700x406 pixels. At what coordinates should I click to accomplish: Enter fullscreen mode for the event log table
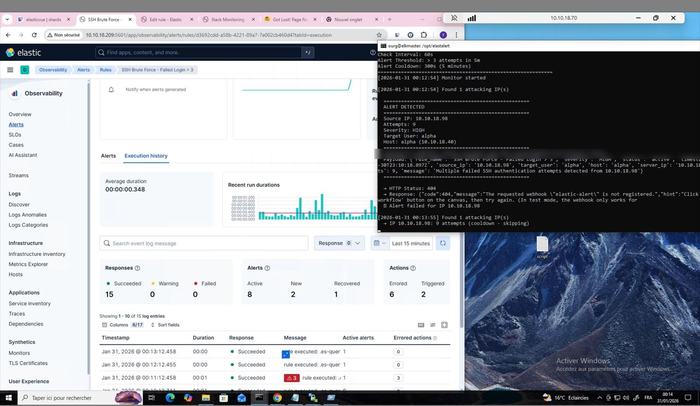(444, 325)
